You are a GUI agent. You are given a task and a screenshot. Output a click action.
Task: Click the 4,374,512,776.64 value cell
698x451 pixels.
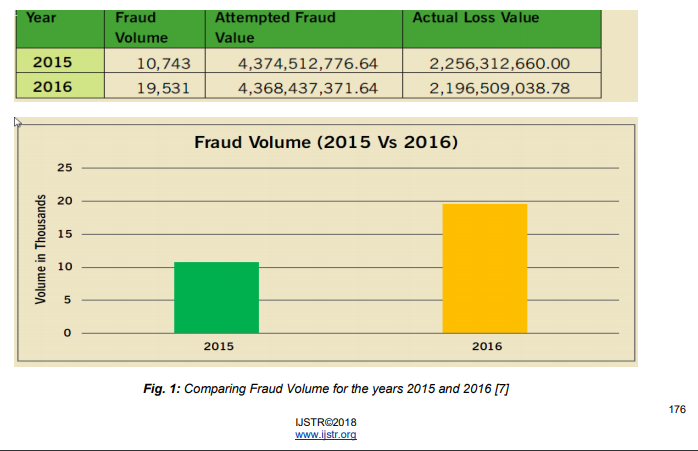click(304, 61)
